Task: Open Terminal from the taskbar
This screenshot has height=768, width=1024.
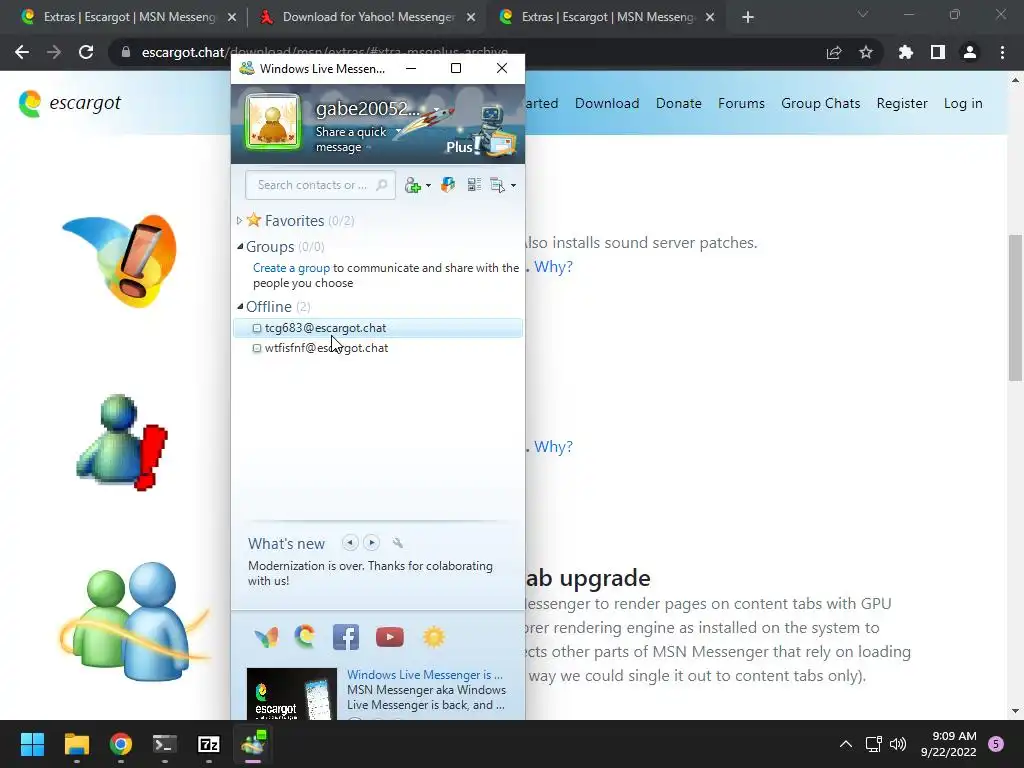Action: tap(165, 744)
